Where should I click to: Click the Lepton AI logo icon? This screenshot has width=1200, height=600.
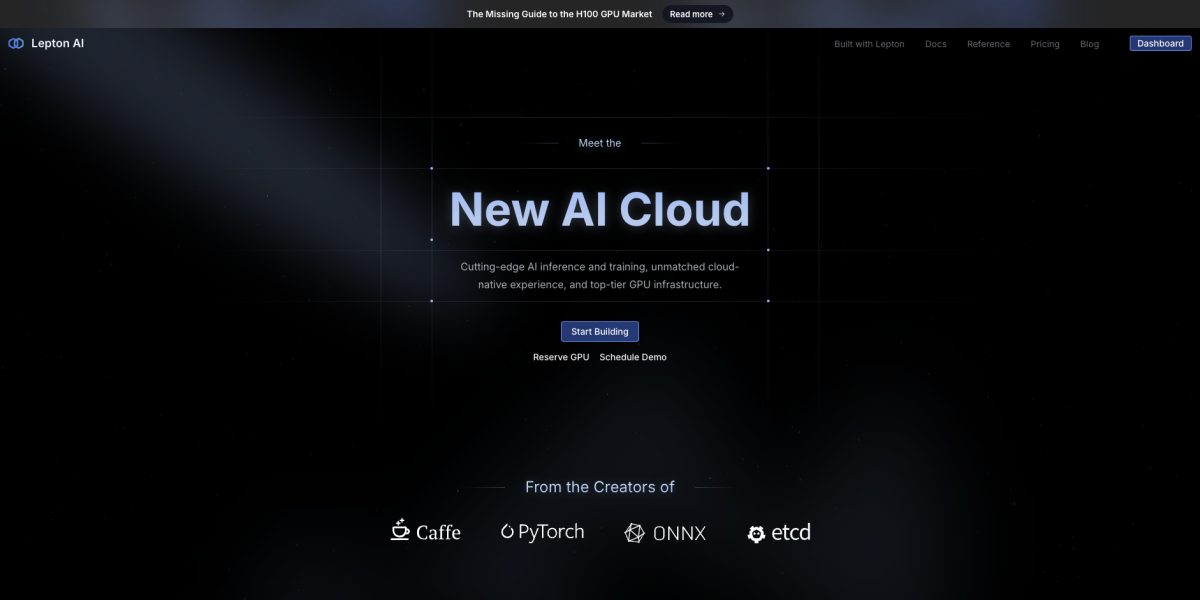point(15,43)
